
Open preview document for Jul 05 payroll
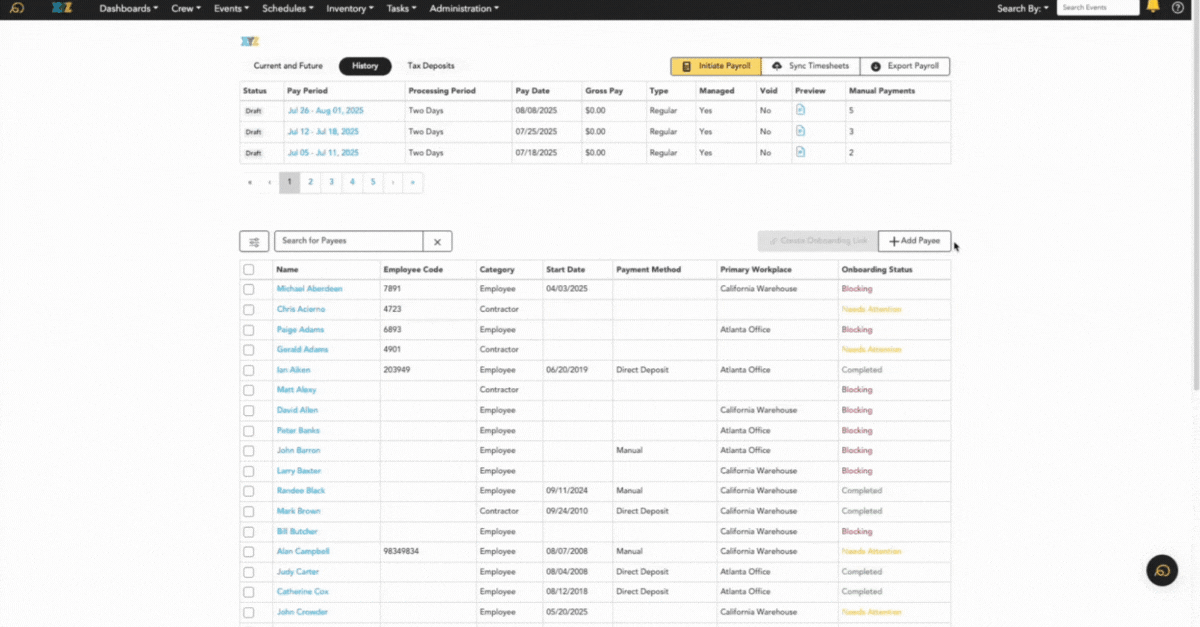[x=800, y=152]
